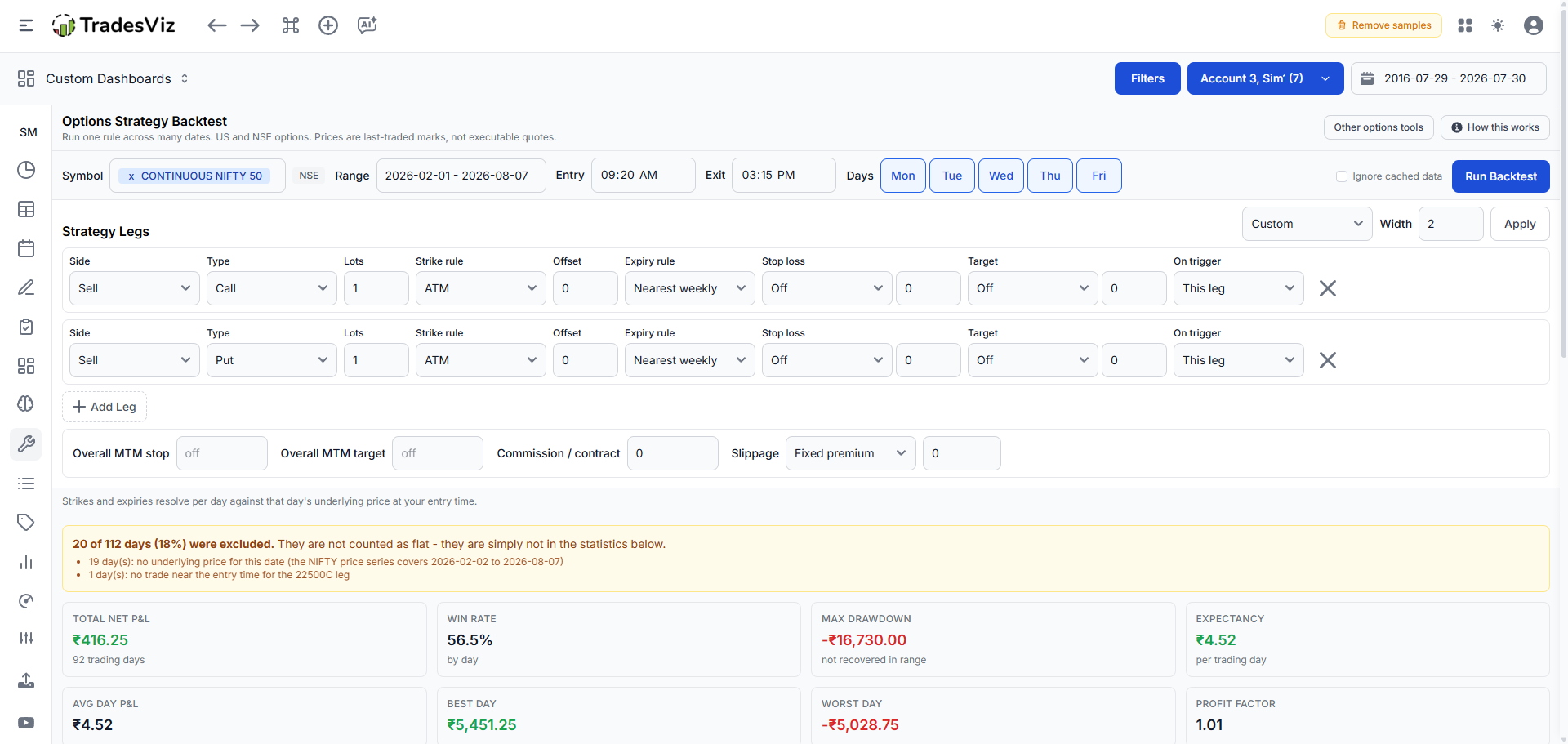Screen dimensions: 1568x744
Task: Open the AI chat assistant icon
Action: pyautogui.click(x=367, y=25)
